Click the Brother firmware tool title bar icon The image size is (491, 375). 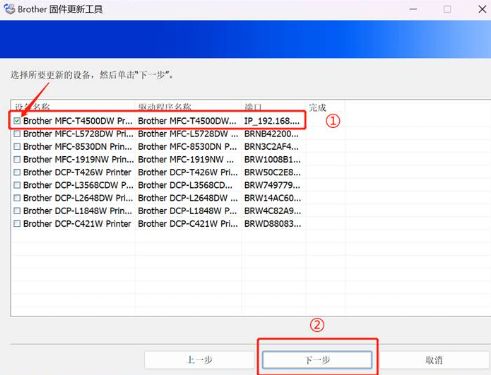pyautogui.click(x=9, y=9)
